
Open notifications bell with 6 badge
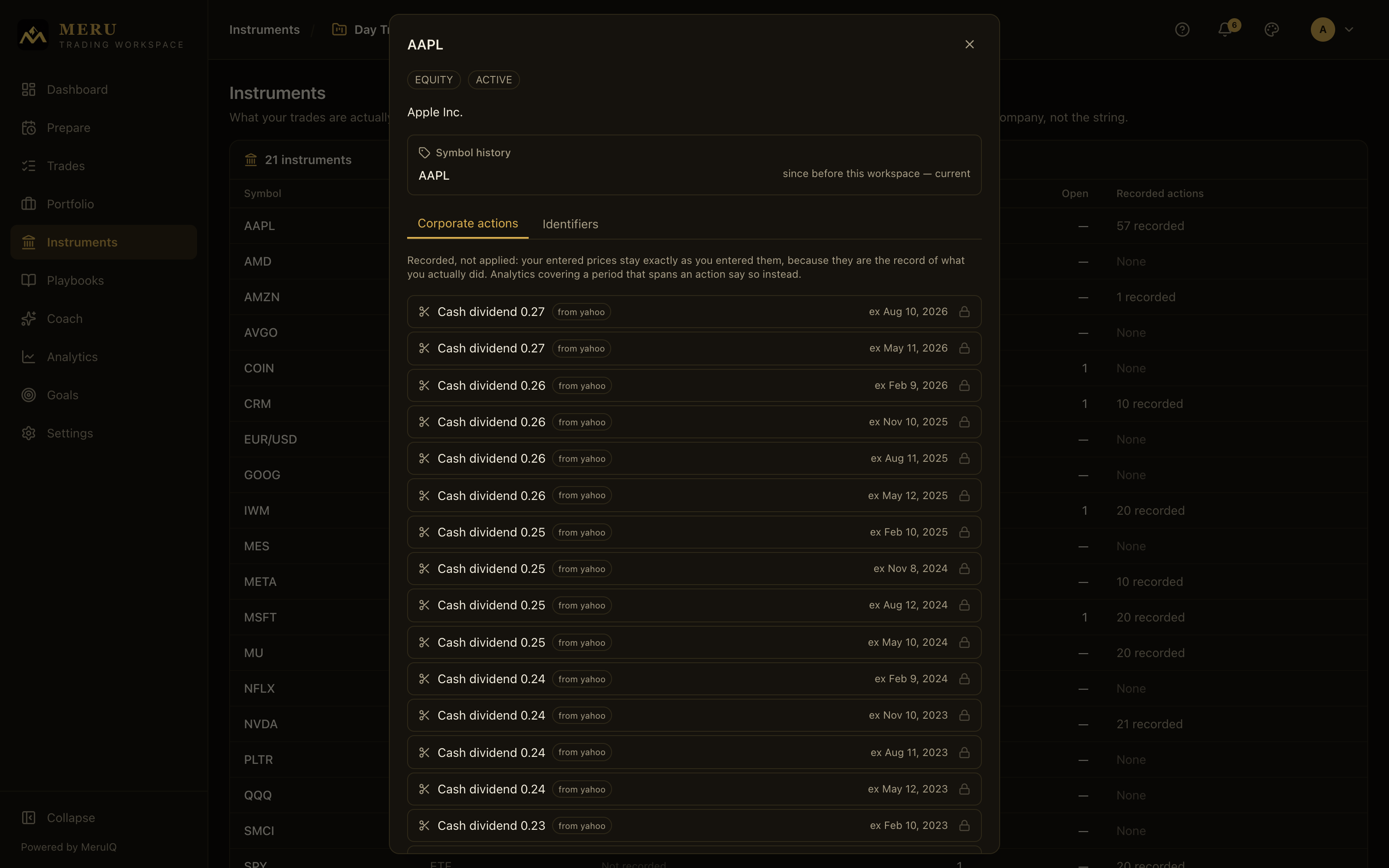click(1225, 29)
